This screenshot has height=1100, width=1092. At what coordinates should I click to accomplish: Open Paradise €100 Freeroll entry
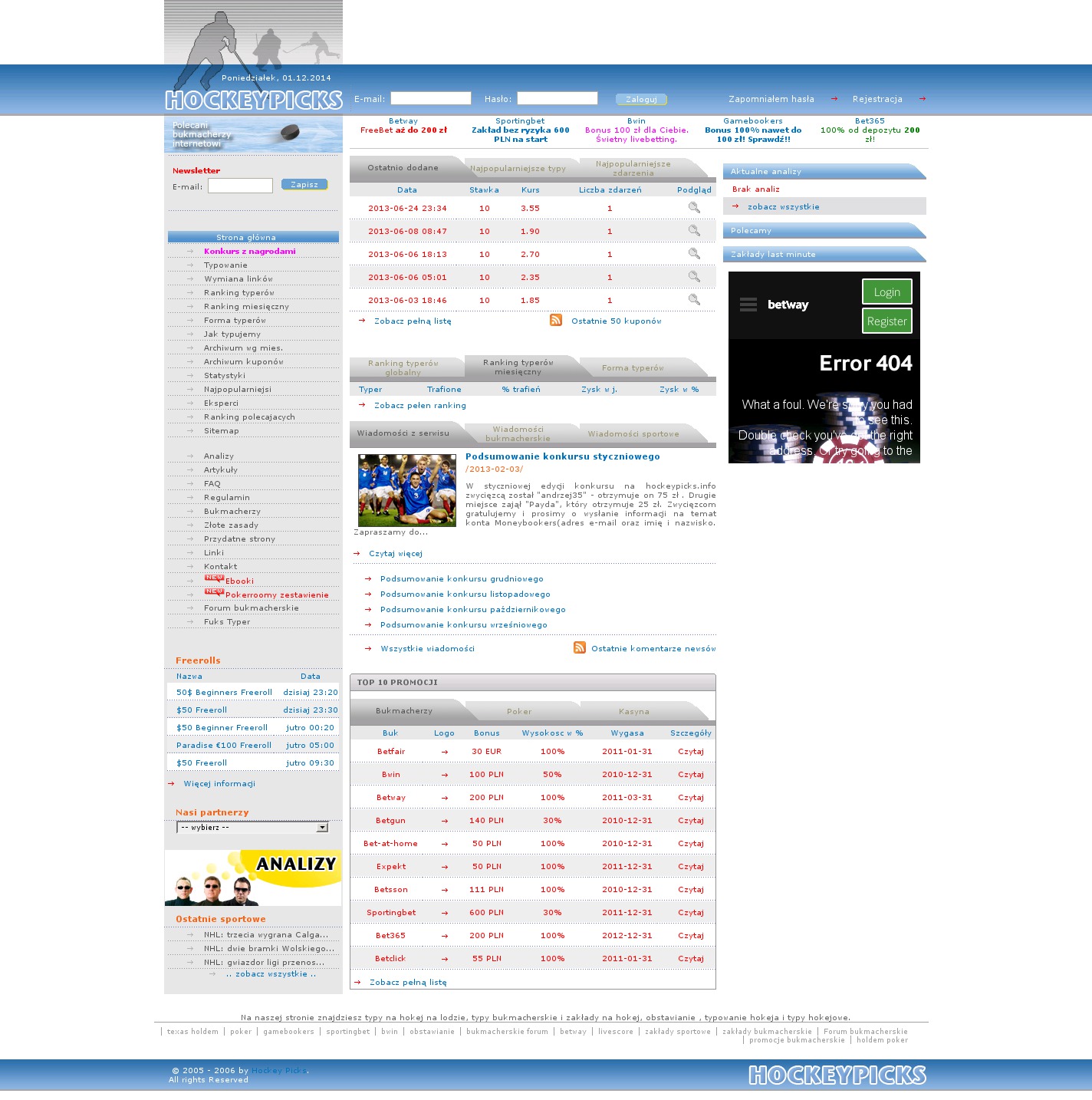[224, 745]
